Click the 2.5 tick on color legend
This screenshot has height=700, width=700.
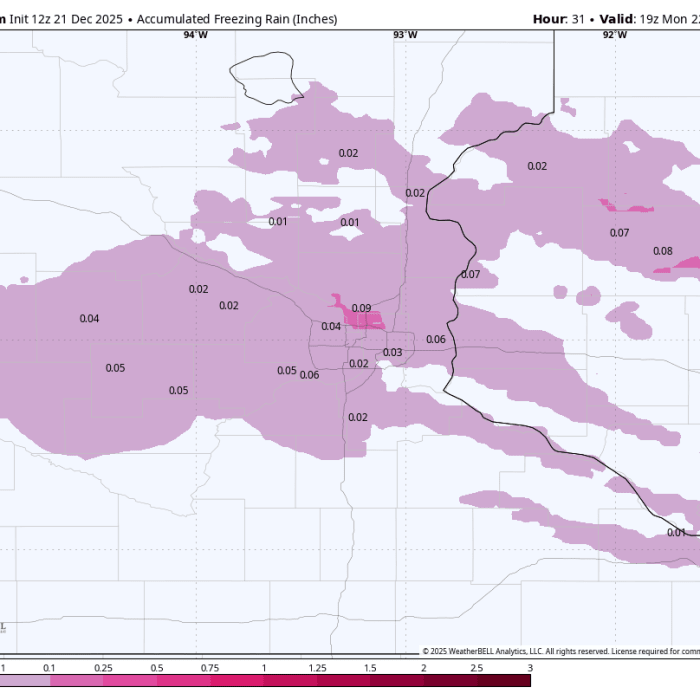point(477,667)
